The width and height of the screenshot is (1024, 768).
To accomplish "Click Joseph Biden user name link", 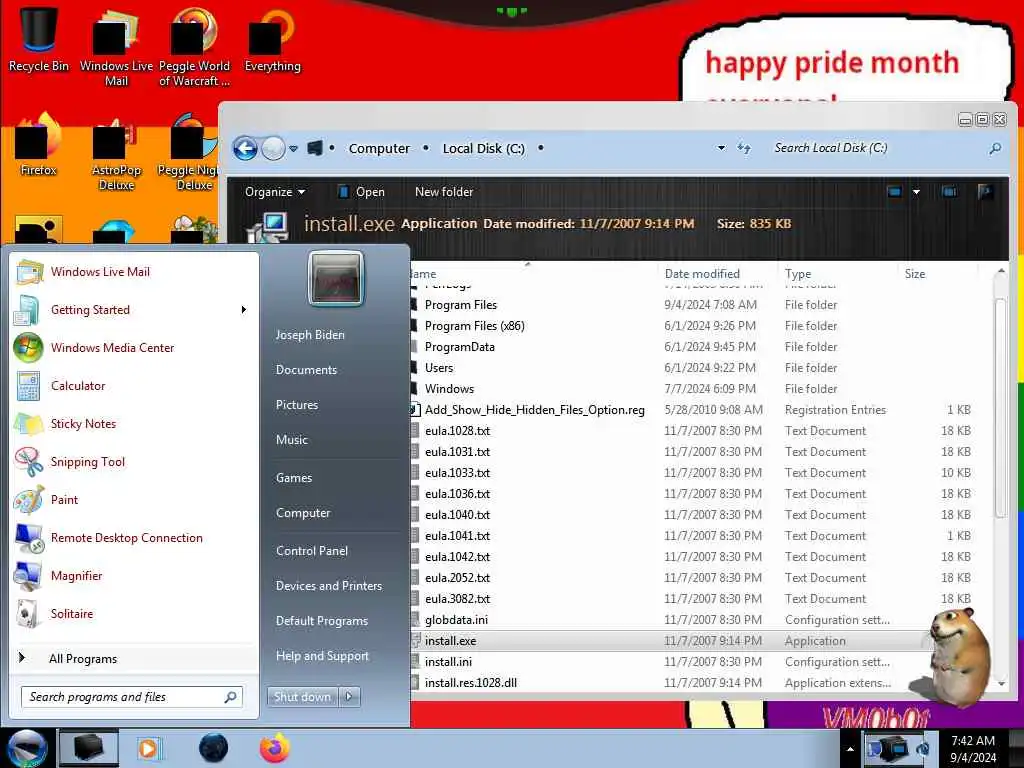I will 310,334.
